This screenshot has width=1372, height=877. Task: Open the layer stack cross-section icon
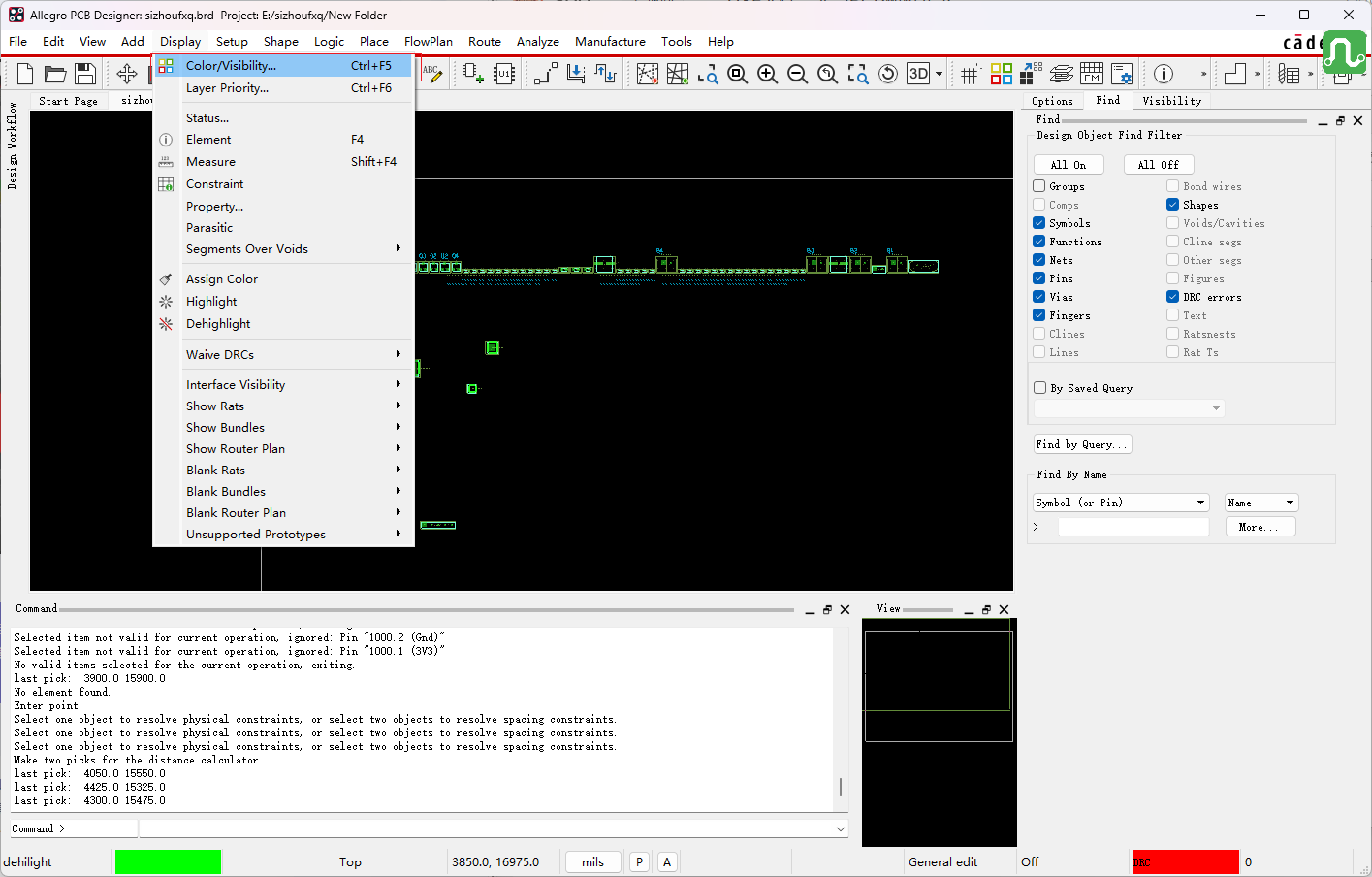point(1062,74)
